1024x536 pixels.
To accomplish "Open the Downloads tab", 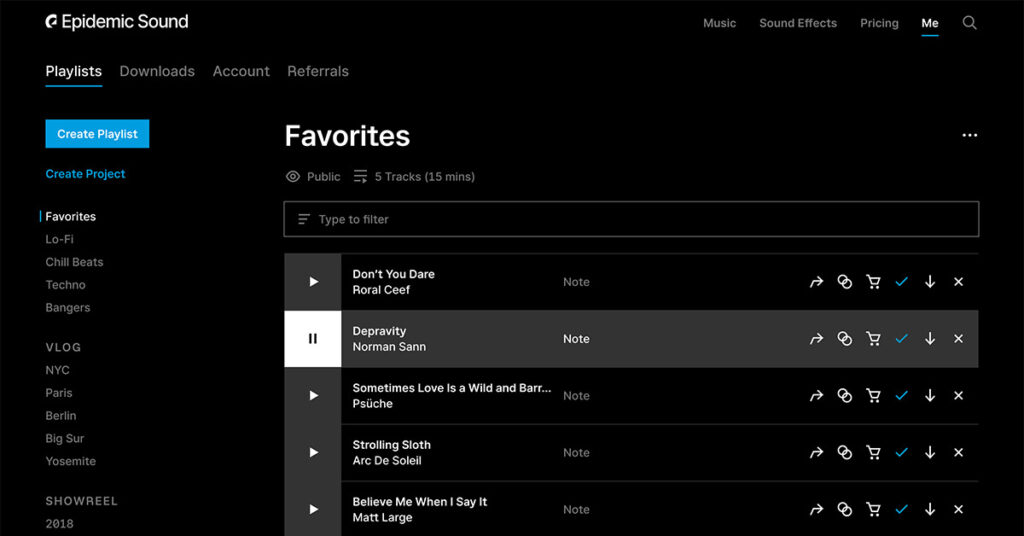I will (x=157, y=71).
